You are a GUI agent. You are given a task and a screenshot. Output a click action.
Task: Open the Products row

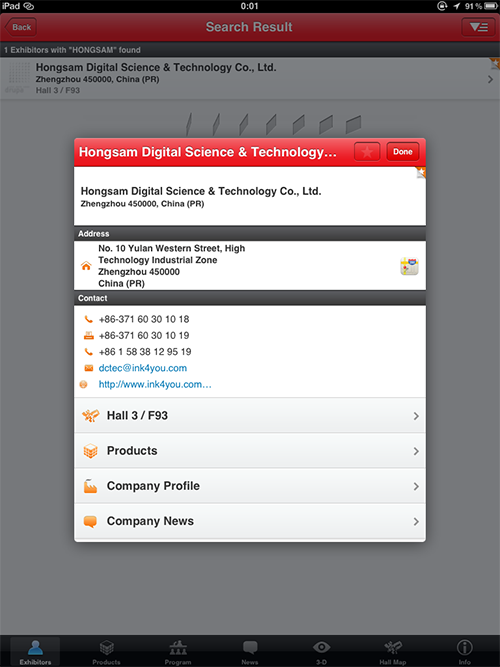click(250, 451)
